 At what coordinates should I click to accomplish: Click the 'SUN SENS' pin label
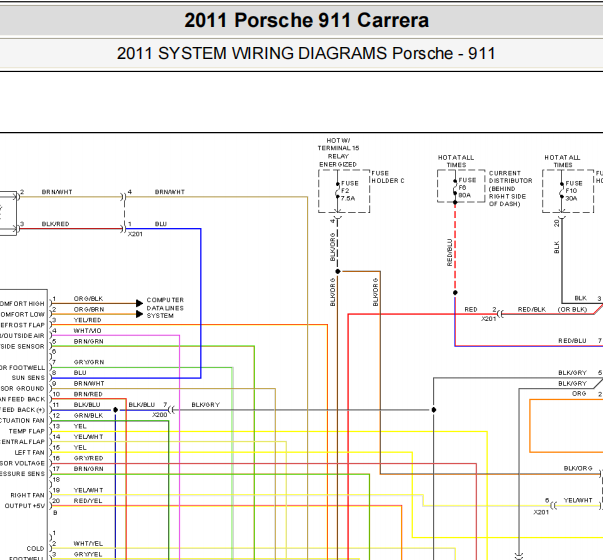coord(28,378)
